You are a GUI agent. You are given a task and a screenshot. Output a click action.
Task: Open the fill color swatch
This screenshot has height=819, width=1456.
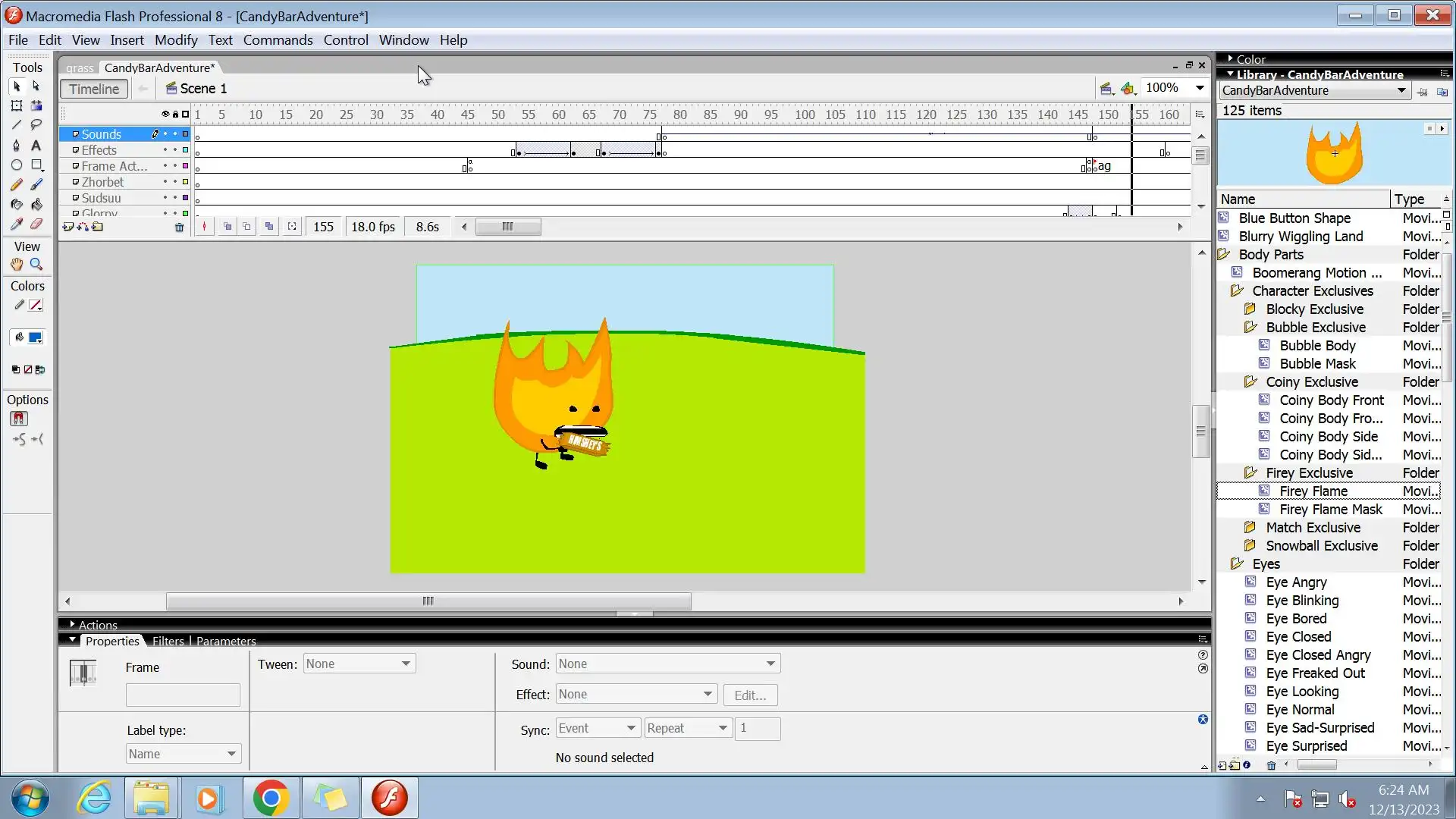pos(36,337)
